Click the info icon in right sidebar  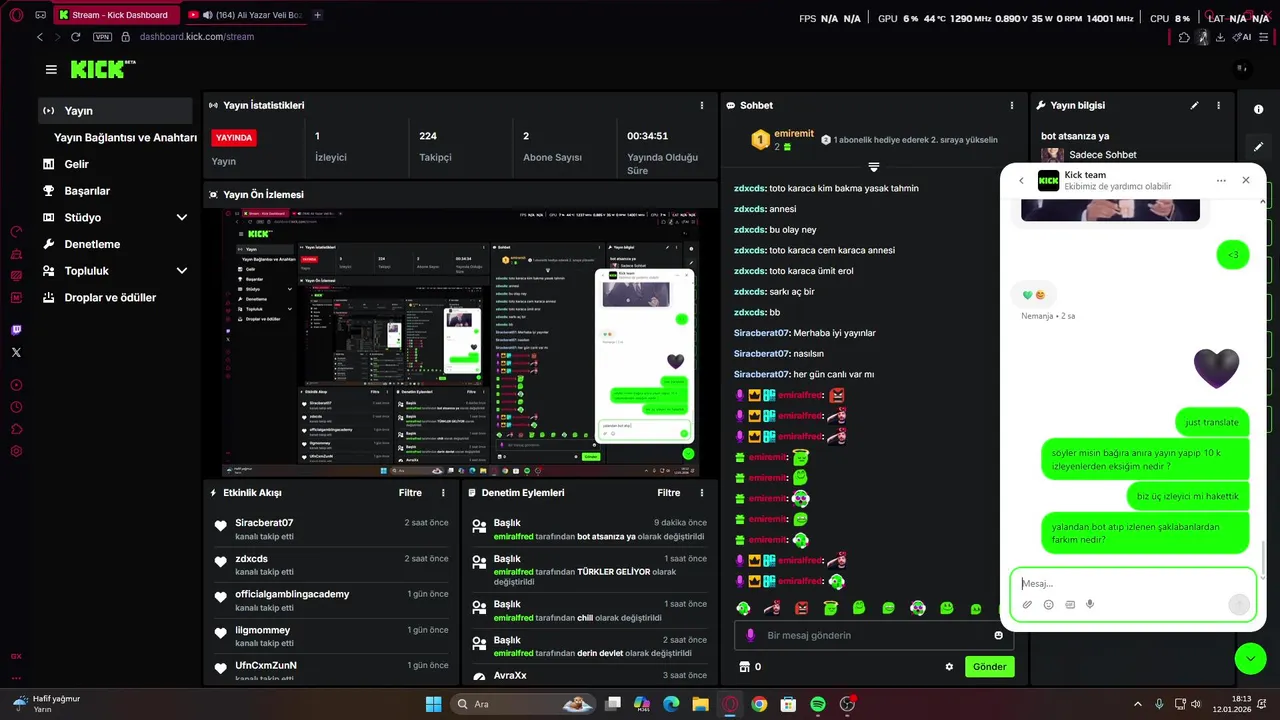[x=1258, y=109]
